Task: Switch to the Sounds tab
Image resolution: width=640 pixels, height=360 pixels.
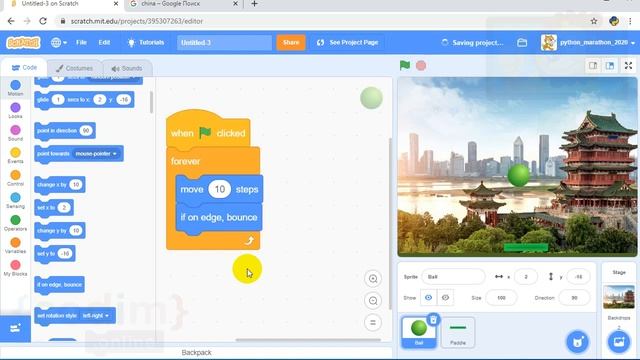Action: 127,68
